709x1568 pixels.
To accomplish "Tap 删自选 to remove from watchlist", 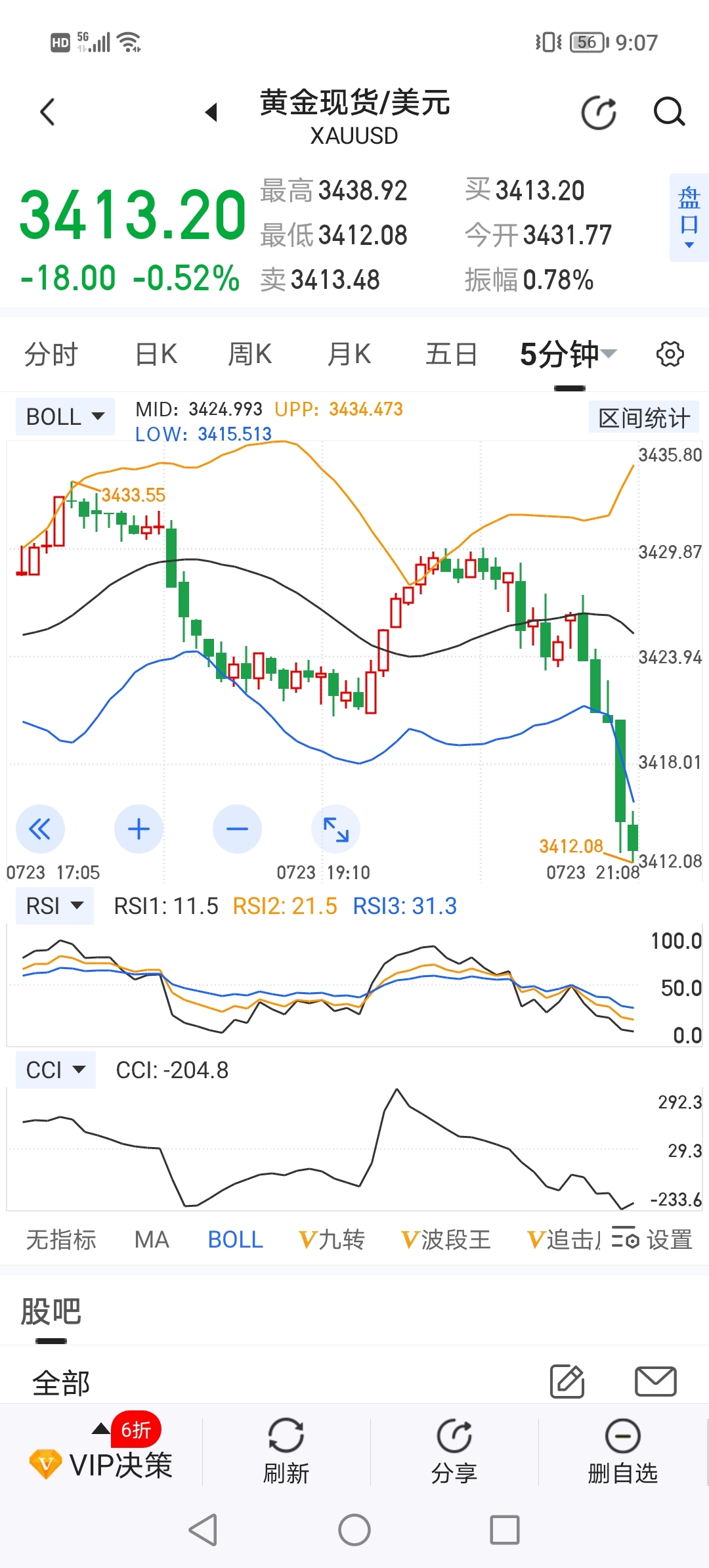I will click(x=622, y=1452).
